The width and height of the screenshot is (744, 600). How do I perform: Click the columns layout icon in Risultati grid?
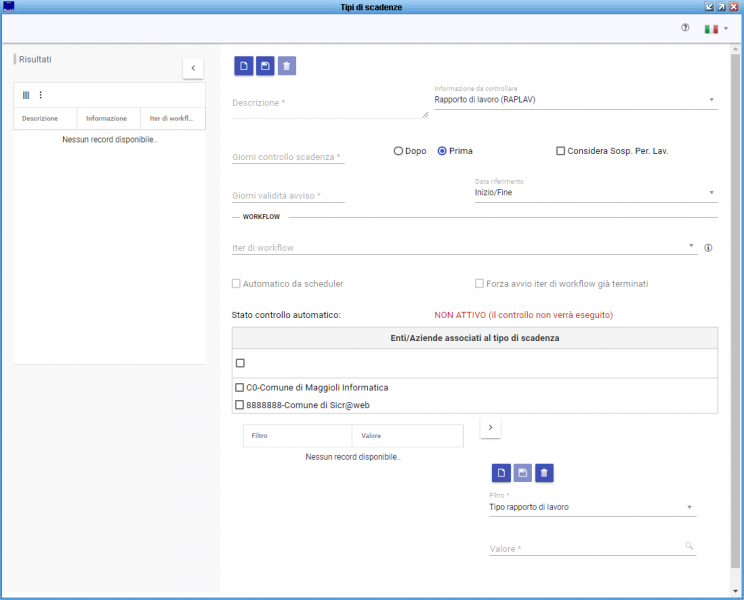(x=26, y=95)
